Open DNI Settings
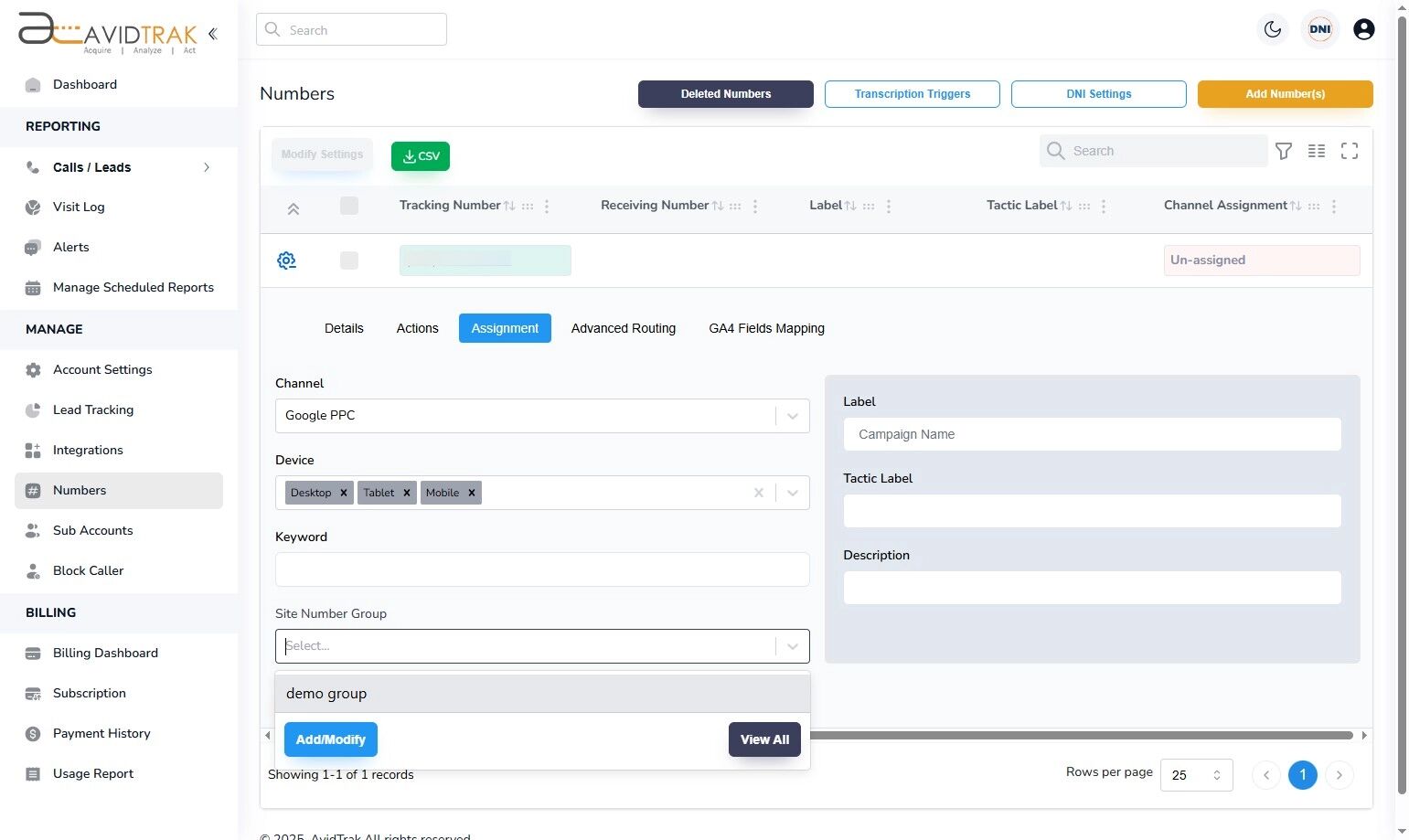The width and height of the screenshot is (1409, 840). 1098,94
